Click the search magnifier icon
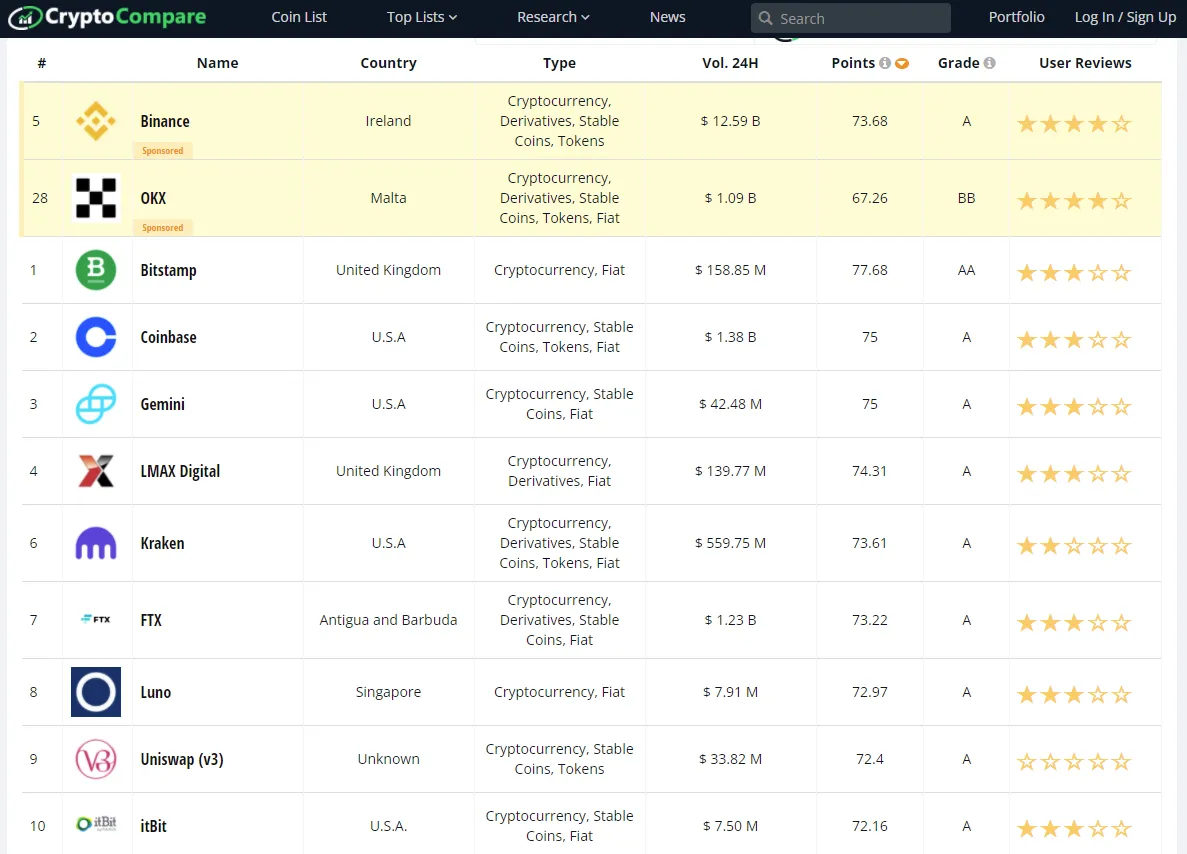This screenshot has width=1187, height=854. [765, 18]
